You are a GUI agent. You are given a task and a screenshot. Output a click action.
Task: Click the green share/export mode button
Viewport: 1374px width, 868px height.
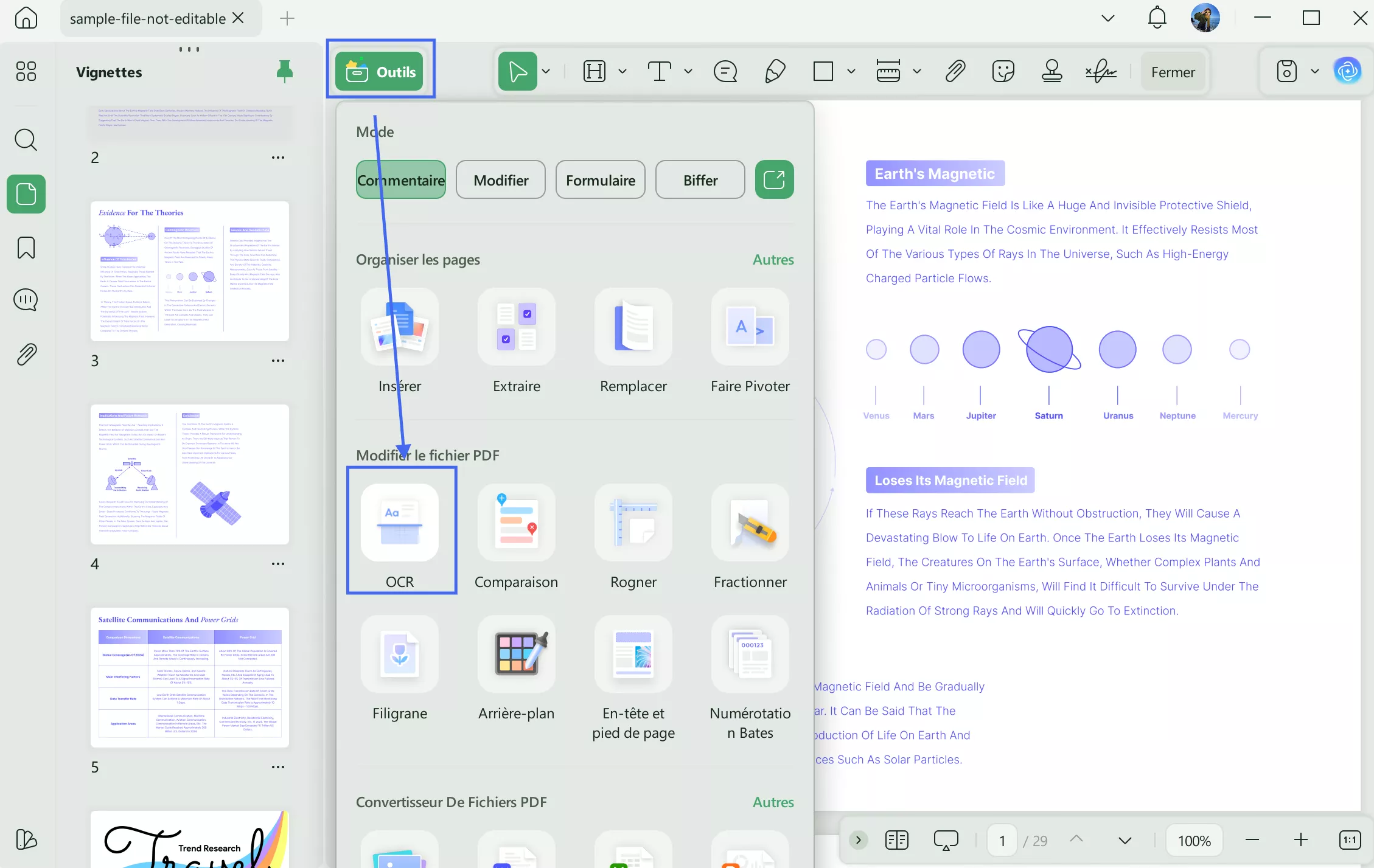point(774,179)
